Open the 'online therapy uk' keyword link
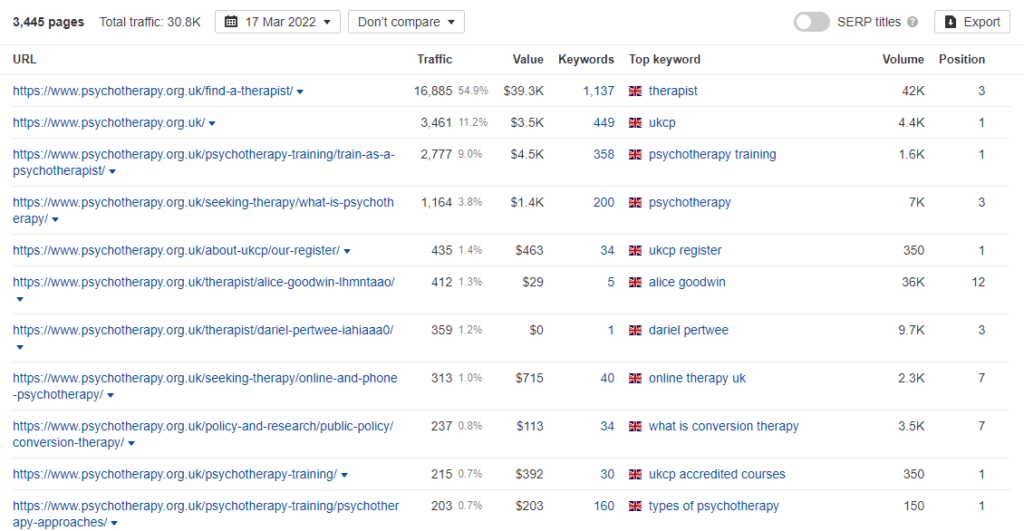1024x531 pixels. click(x=697, y=378)
